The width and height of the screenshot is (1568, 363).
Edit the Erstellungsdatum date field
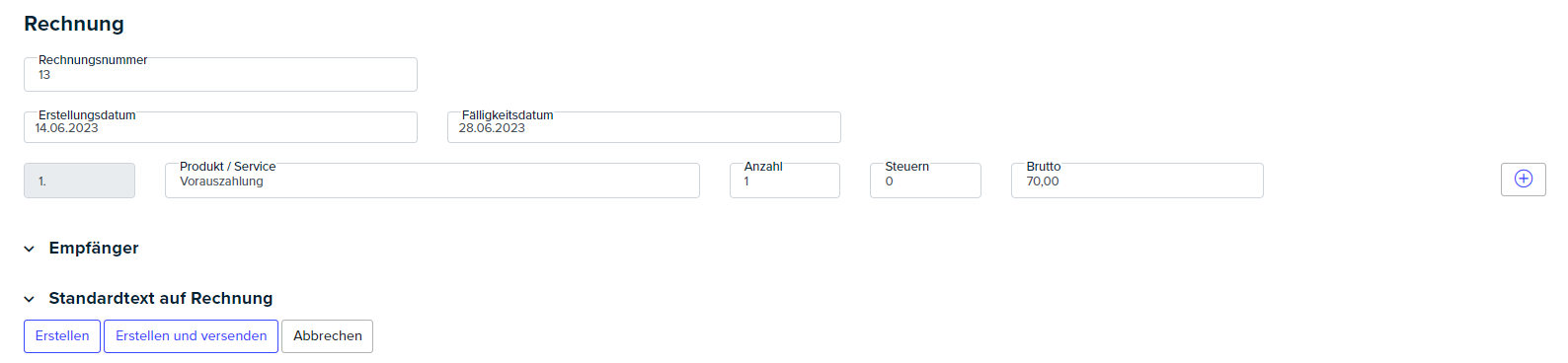pos(220,127)
